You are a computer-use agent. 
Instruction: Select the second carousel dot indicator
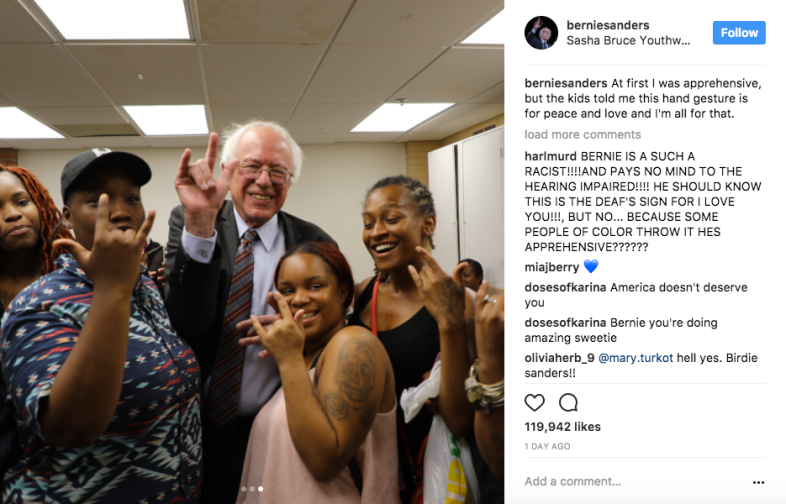pyautogui.click(x=252, y=488)
